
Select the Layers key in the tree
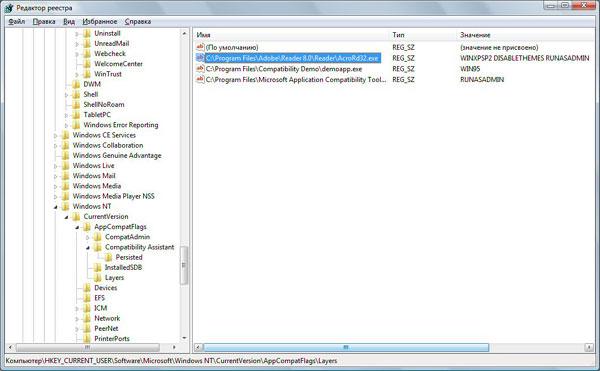click(114, 278)
